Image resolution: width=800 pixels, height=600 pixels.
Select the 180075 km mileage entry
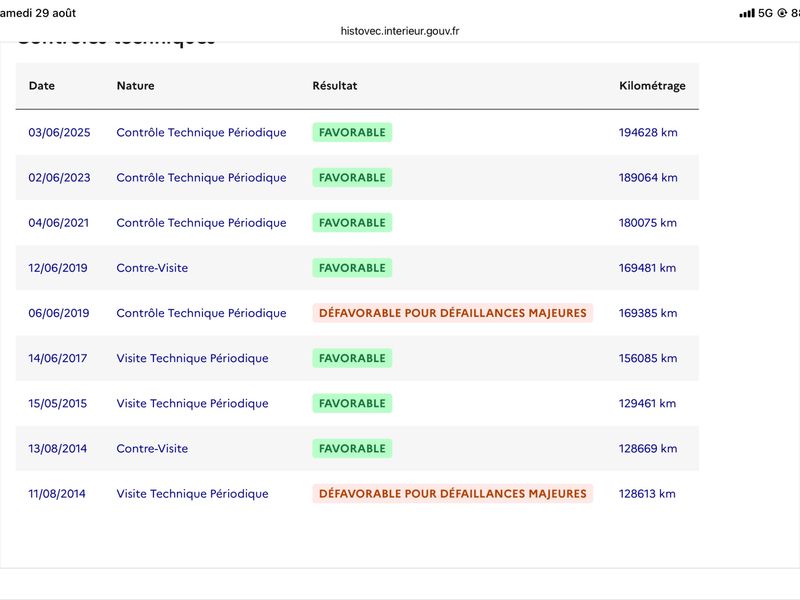pyautogui.click(x=647, y=223)
